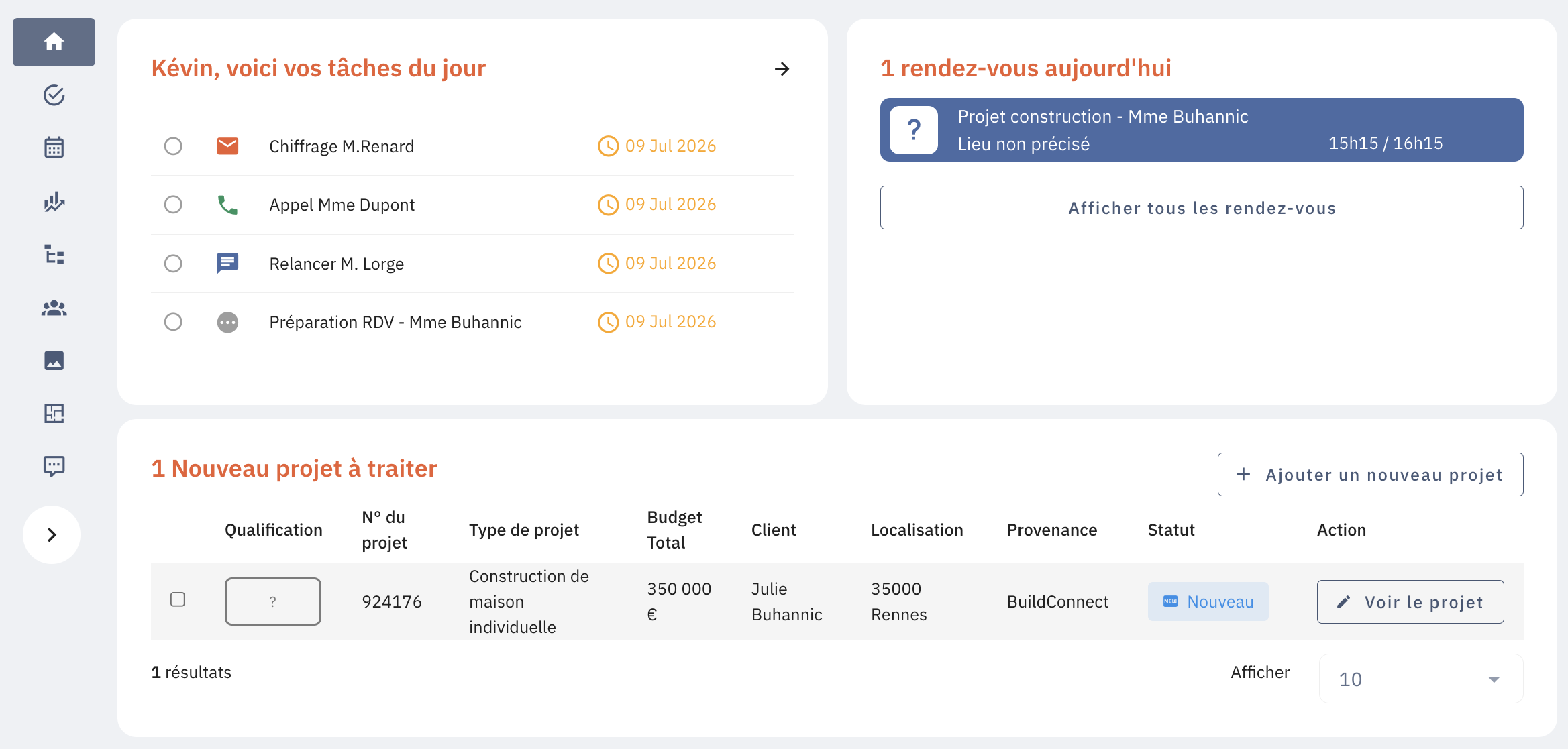Click the clock icon on Chiffrage M.Renard row

pos(608,146)
